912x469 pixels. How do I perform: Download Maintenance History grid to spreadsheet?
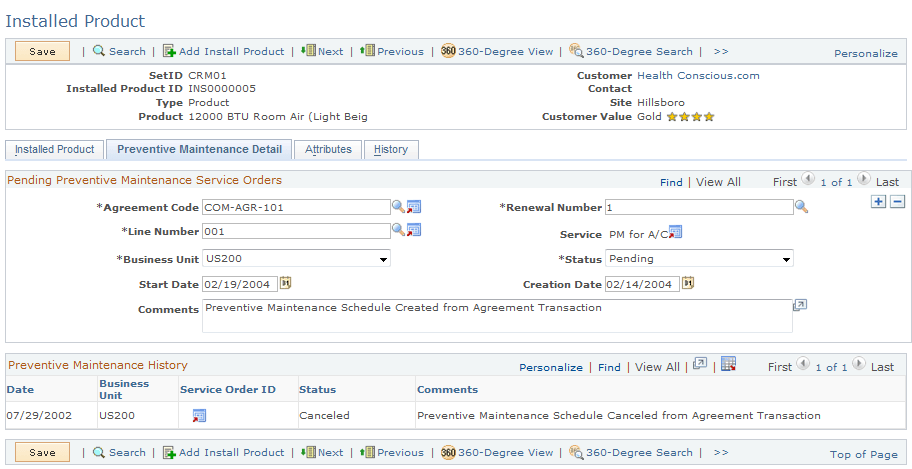[728, 364]
